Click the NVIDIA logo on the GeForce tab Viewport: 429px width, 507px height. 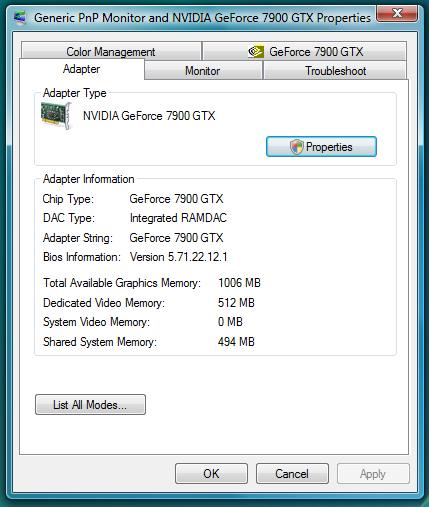click(256, 52)
